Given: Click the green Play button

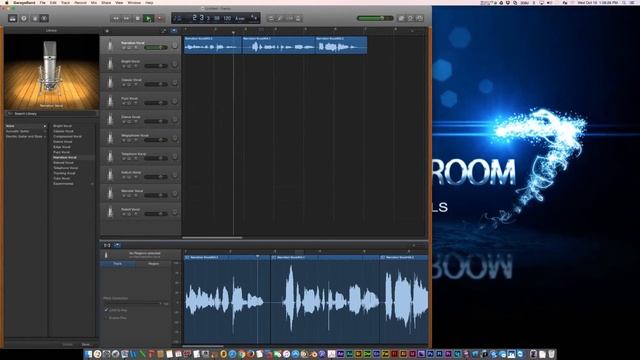Looking at the screenshot, I should [x=148, y=18].
